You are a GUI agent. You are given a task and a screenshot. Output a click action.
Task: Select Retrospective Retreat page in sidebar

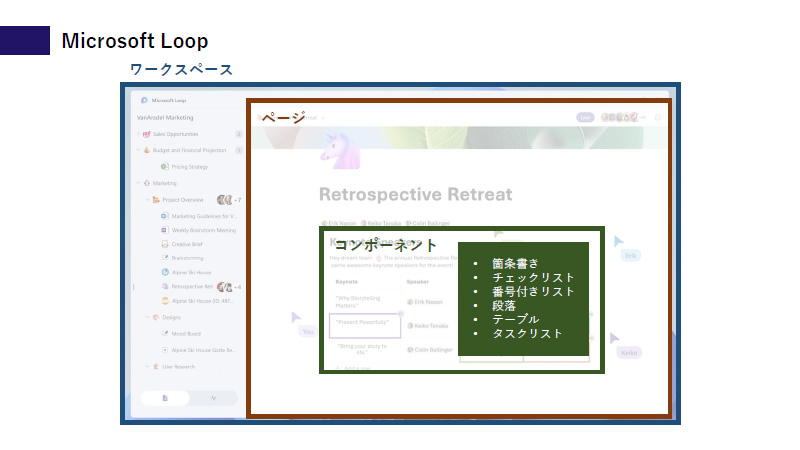click(x=192, y=287)
